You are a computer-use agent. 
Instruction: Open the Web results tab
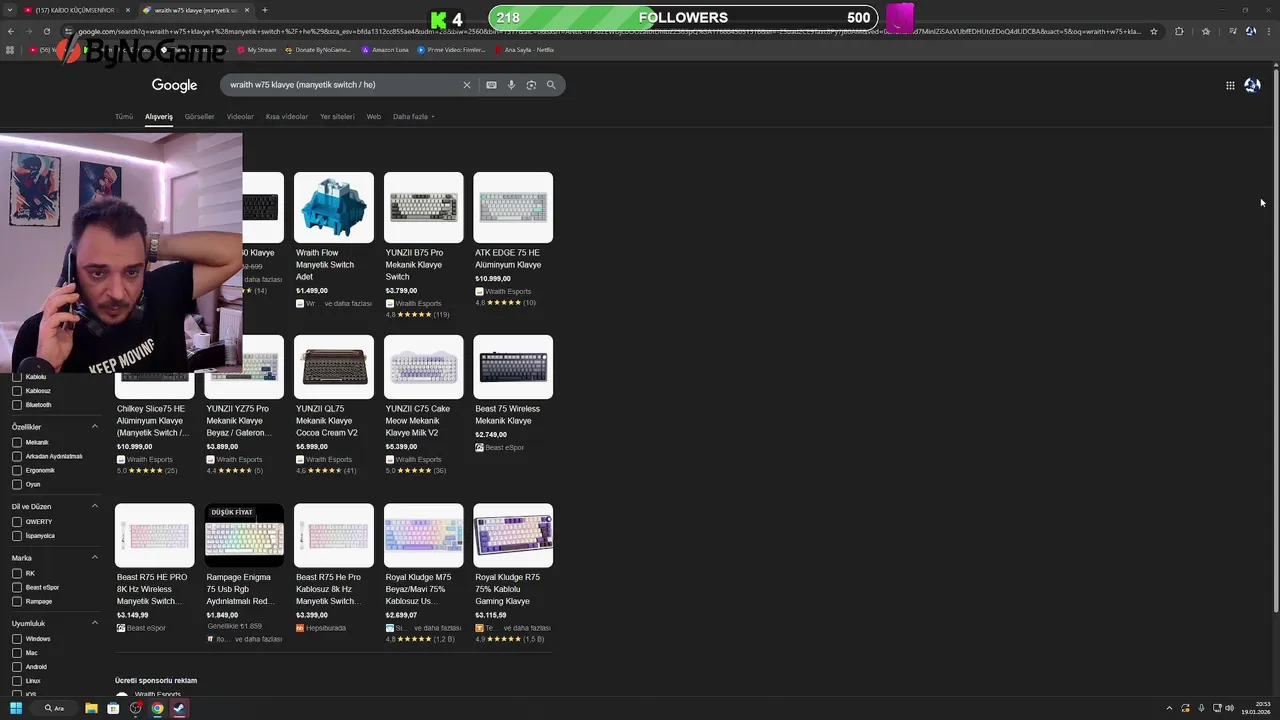click(373, 117)
